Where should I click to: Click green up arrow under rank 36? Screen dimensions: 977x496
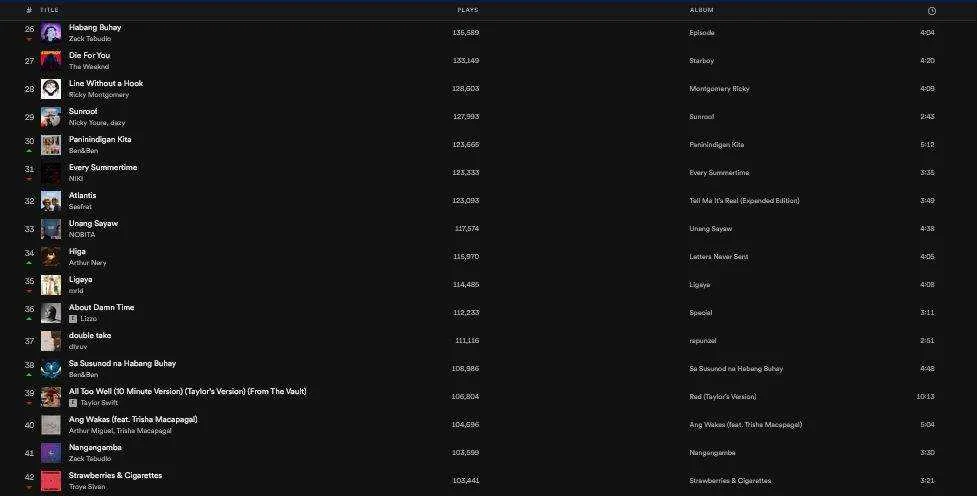pos(29,319)
